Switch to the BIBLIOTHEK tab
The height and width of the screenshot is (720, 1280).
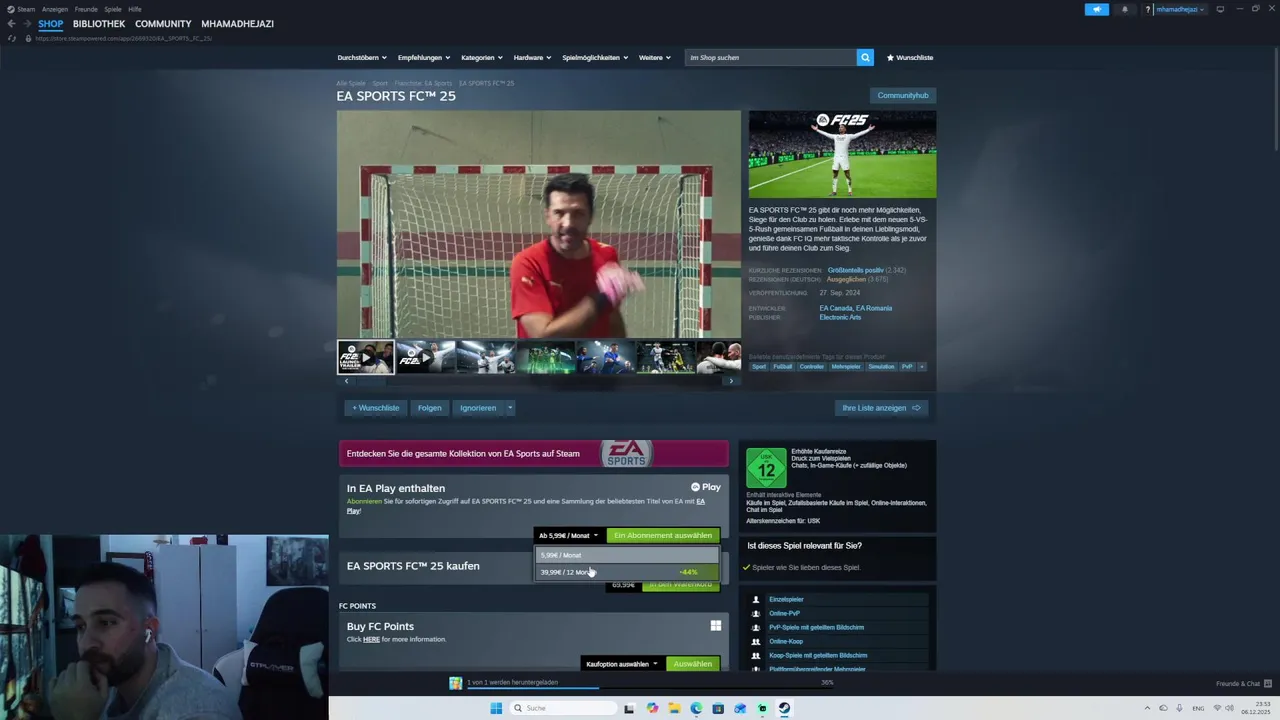point(99,24)
